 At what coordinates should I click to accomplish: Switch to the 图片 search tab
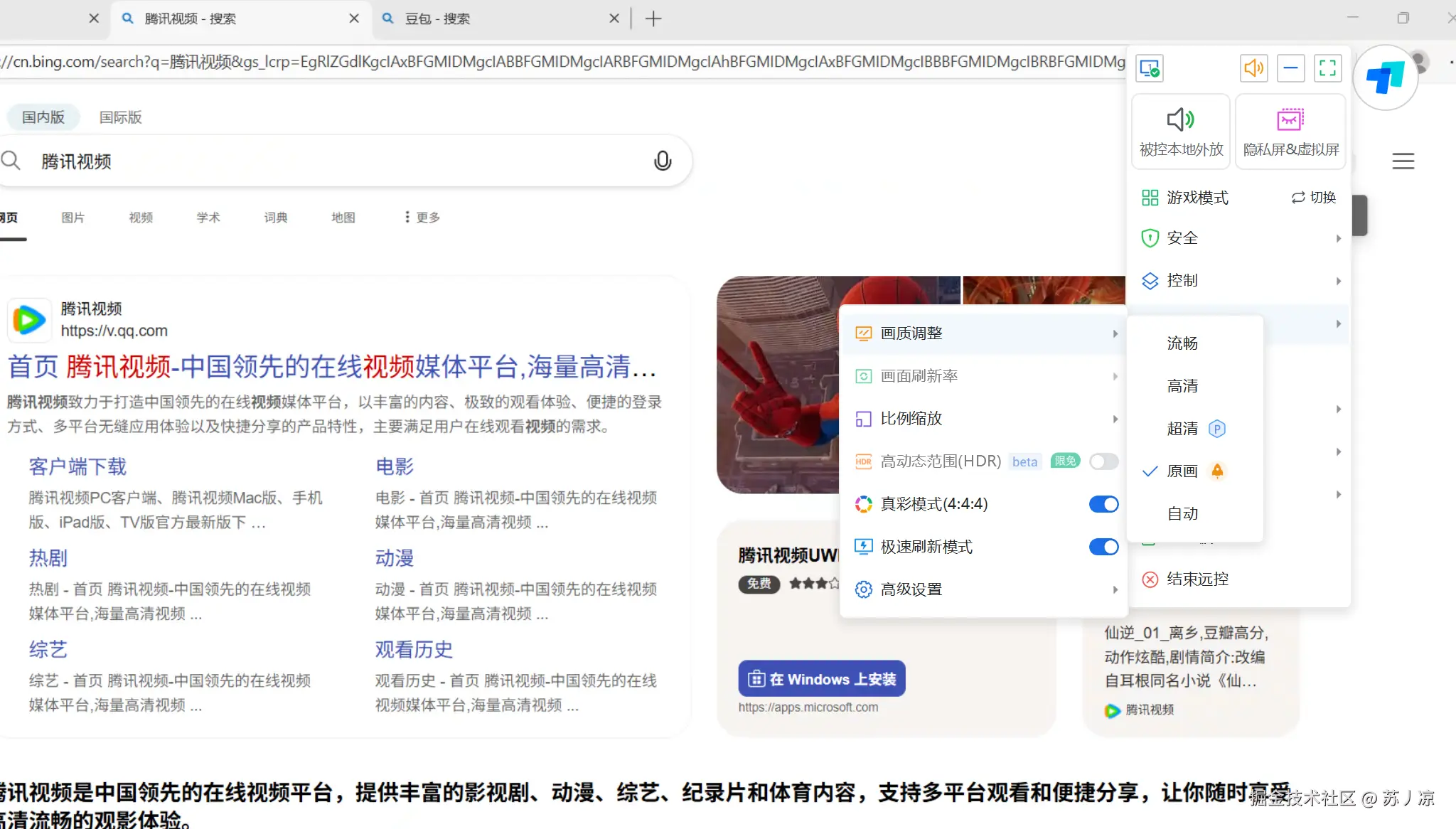click(x=73, y=218)
